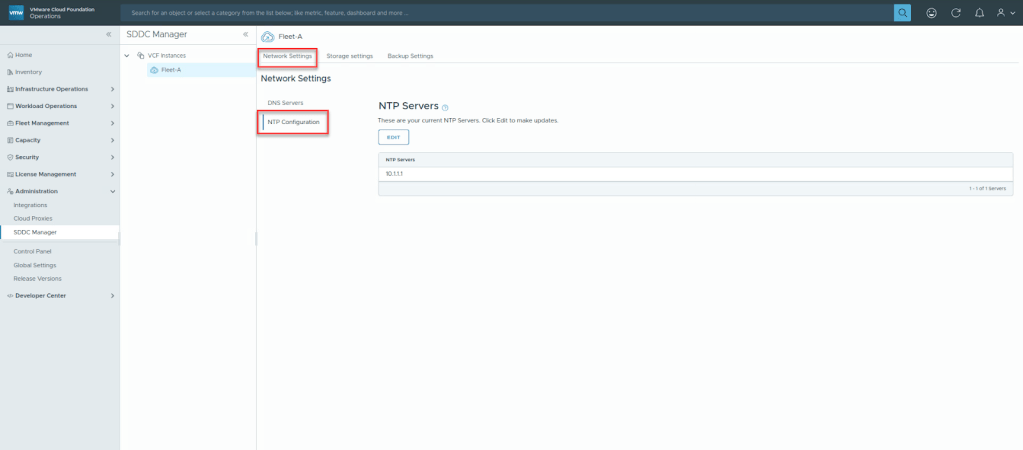Collapse the SDDC Manager panel
The height and width of the screenshot is (450, 1023).
point(245,34)
